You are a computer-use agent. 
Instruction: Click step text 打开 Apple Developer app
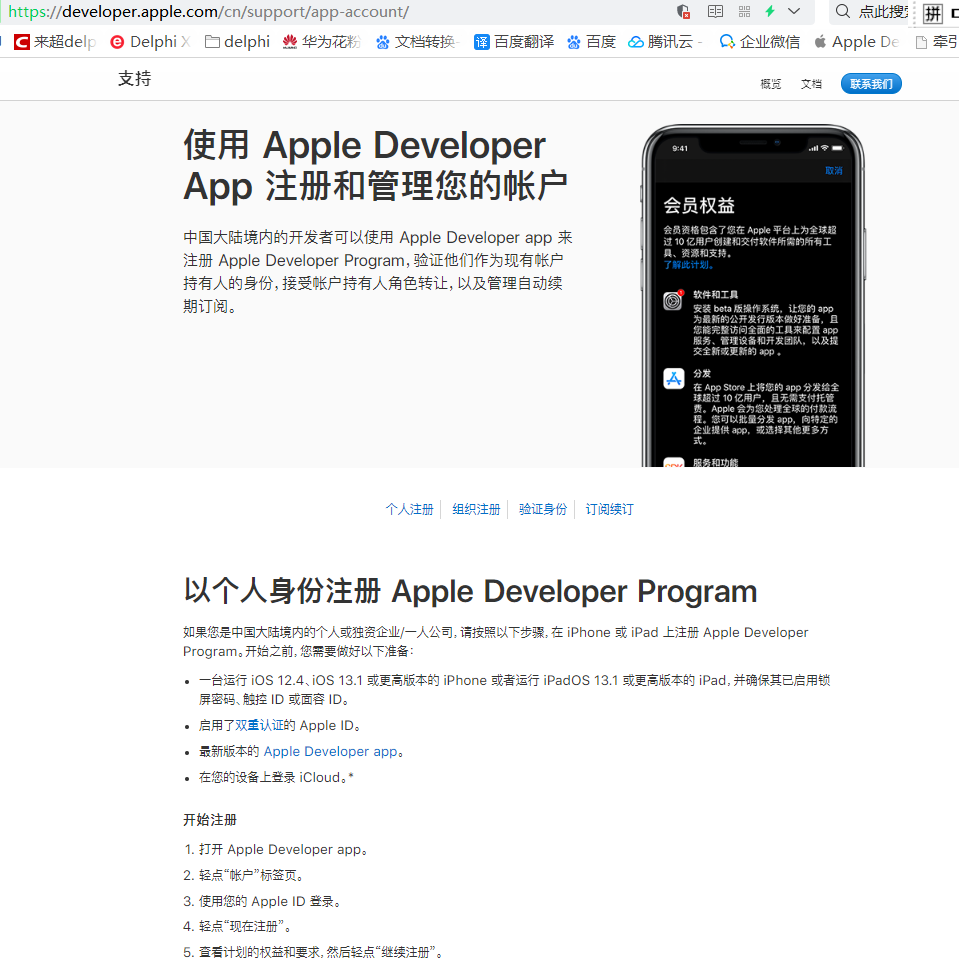[x=284, y=849]
